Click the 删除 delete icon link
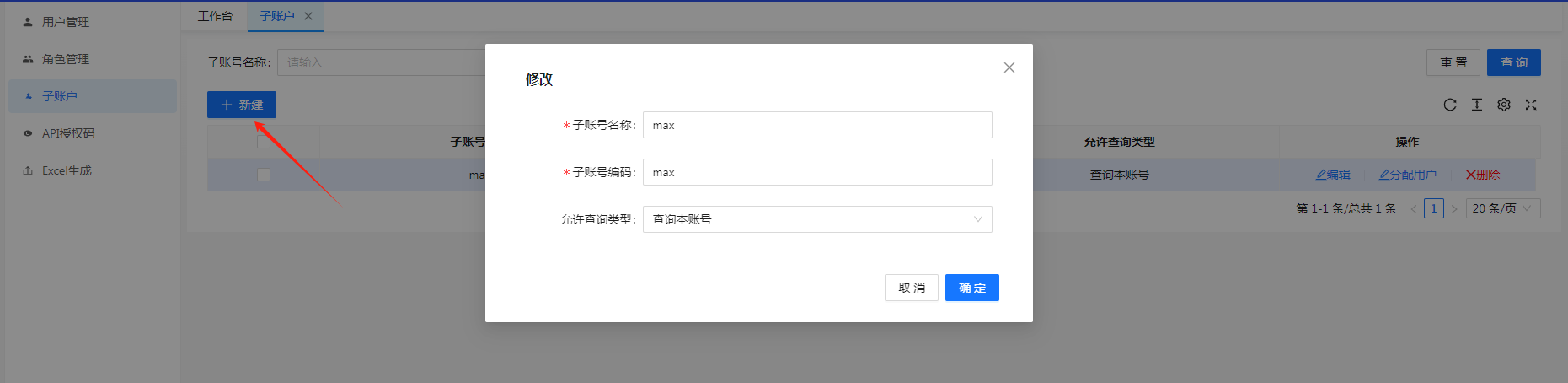This screenshot has height=383, width=1568. [1483, 175]
